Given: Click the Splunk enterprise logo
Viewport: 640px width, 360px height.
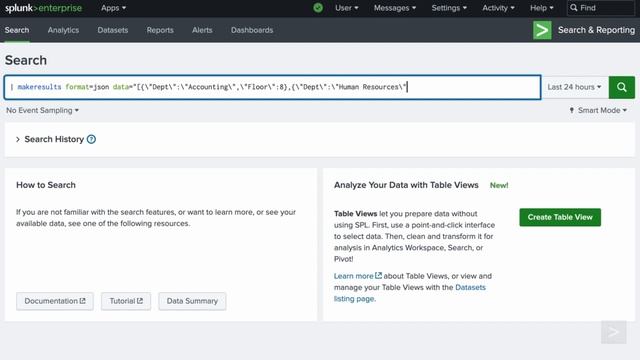Looking at the screenshot, I should (x=43, y=8).
